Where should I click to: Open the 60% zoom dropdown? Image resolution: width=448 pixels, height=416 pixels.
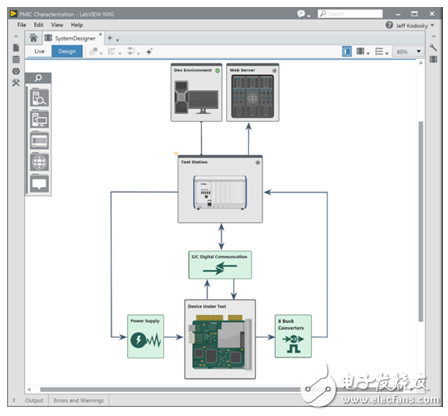click(408, 51)
